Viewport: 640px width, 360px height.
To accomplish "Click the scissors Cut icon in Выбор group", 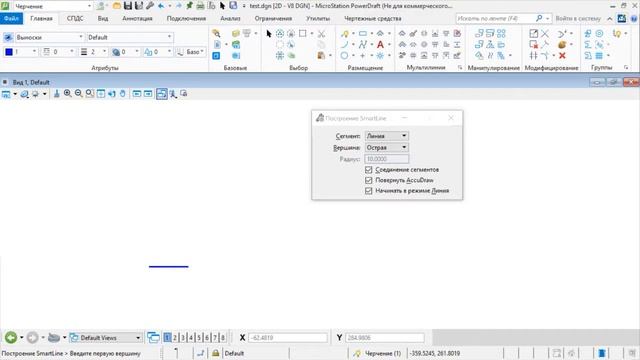I will tap(322, 33).
